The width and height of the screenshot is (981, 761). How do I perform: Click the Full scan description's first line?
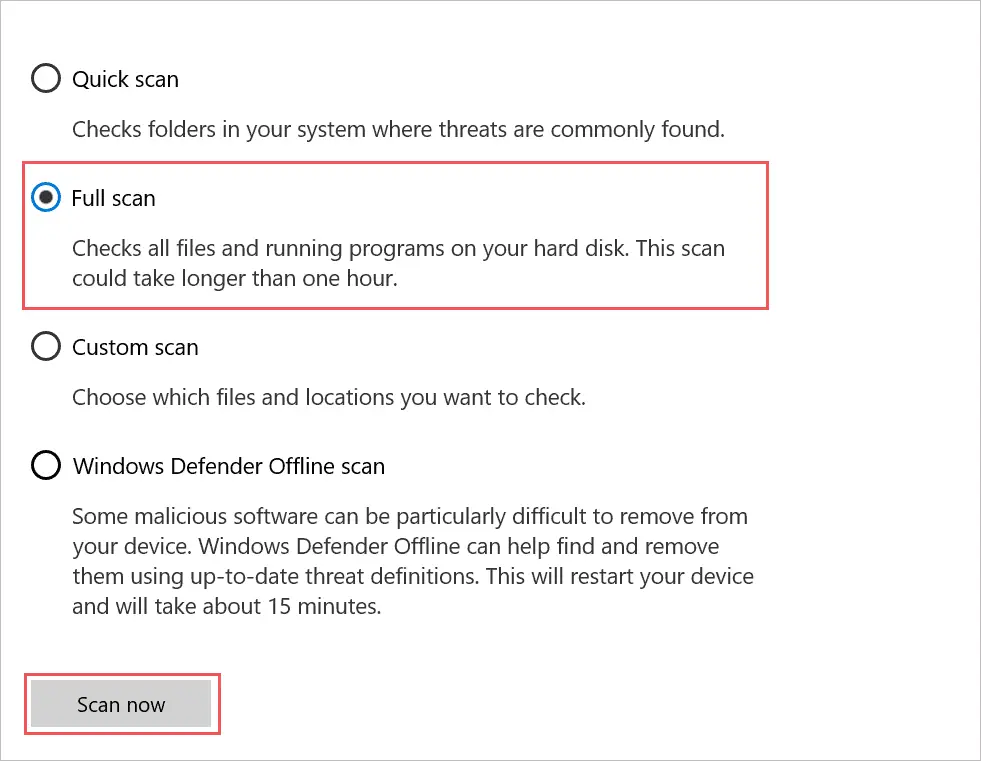(398, 248)
